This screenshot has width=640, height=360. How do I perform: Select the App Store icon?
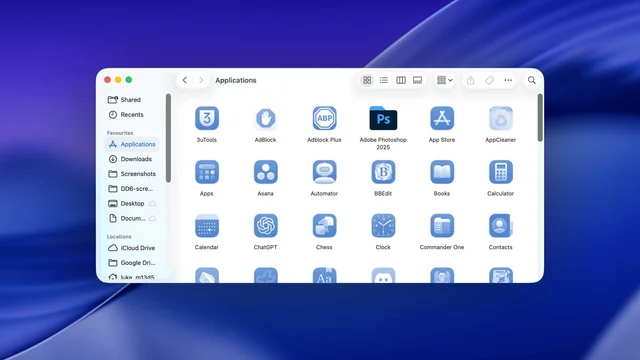(x=442, y=118)
